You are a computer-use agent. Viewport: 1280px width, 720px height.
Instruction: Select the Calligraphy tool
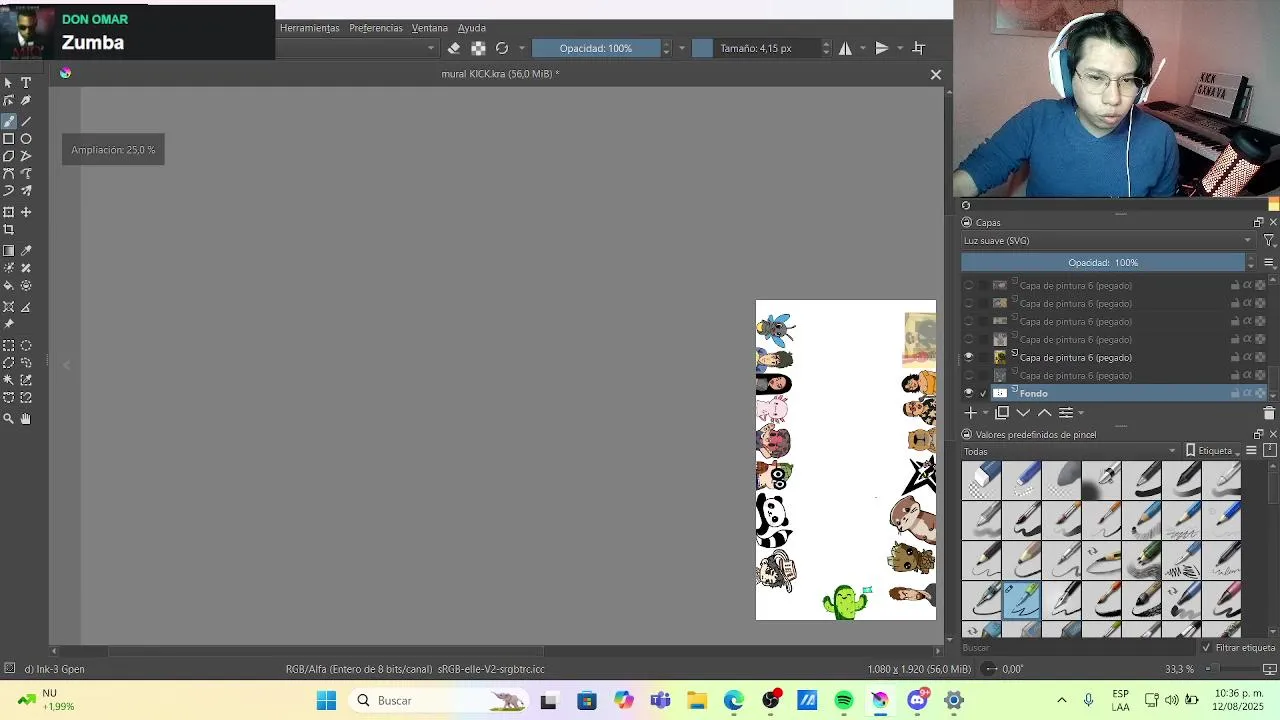(x=26, y=101)
